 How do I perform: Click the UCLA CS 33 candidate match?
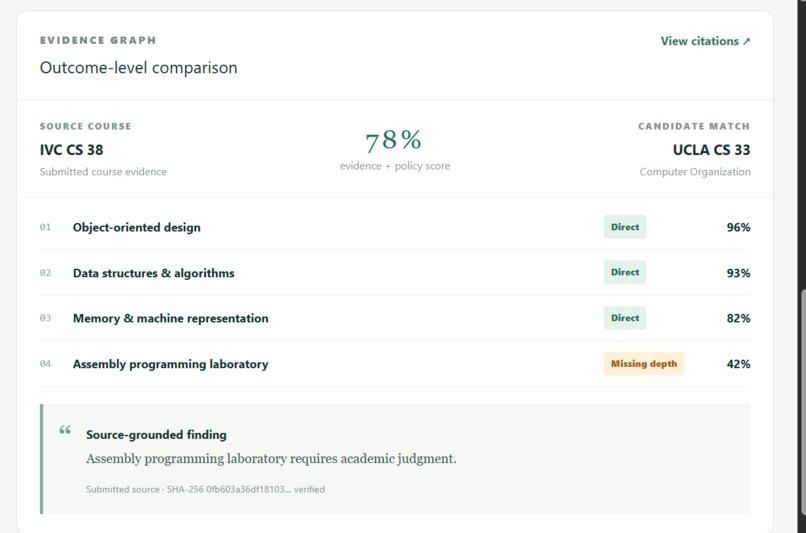click(711, 150)
